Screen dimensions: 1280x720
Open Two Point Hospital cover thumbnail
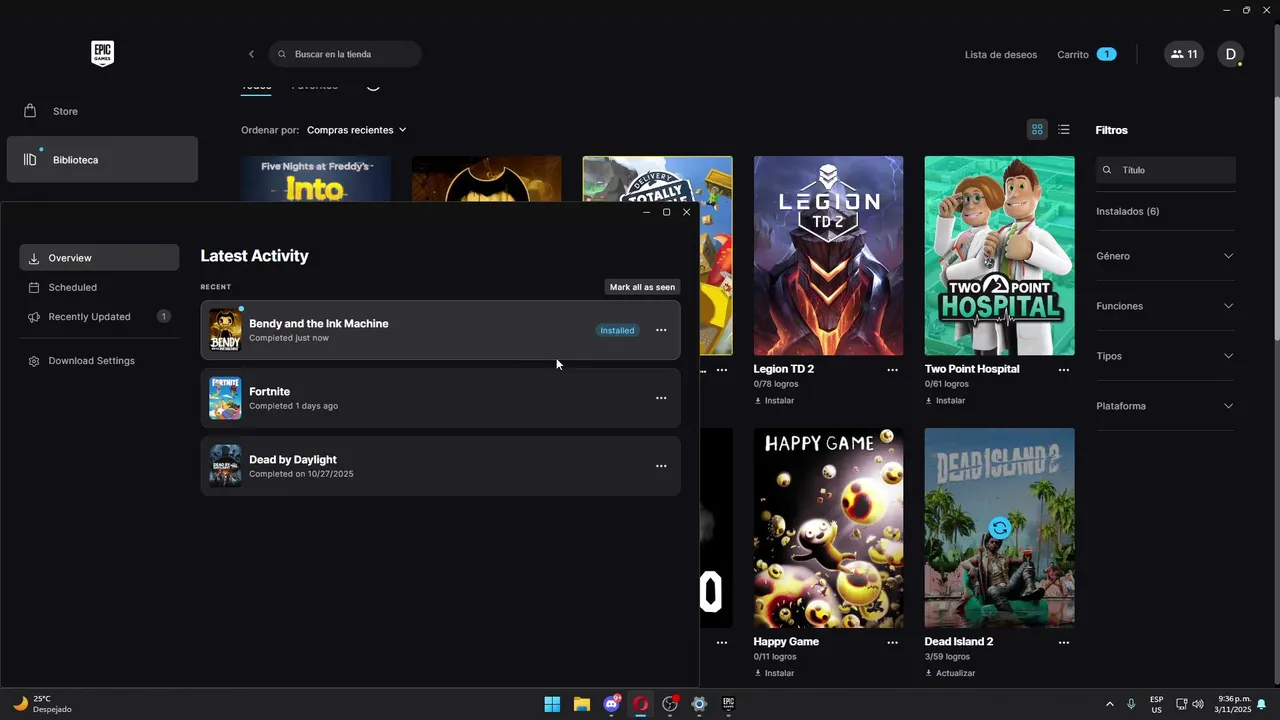pos(999,255)
